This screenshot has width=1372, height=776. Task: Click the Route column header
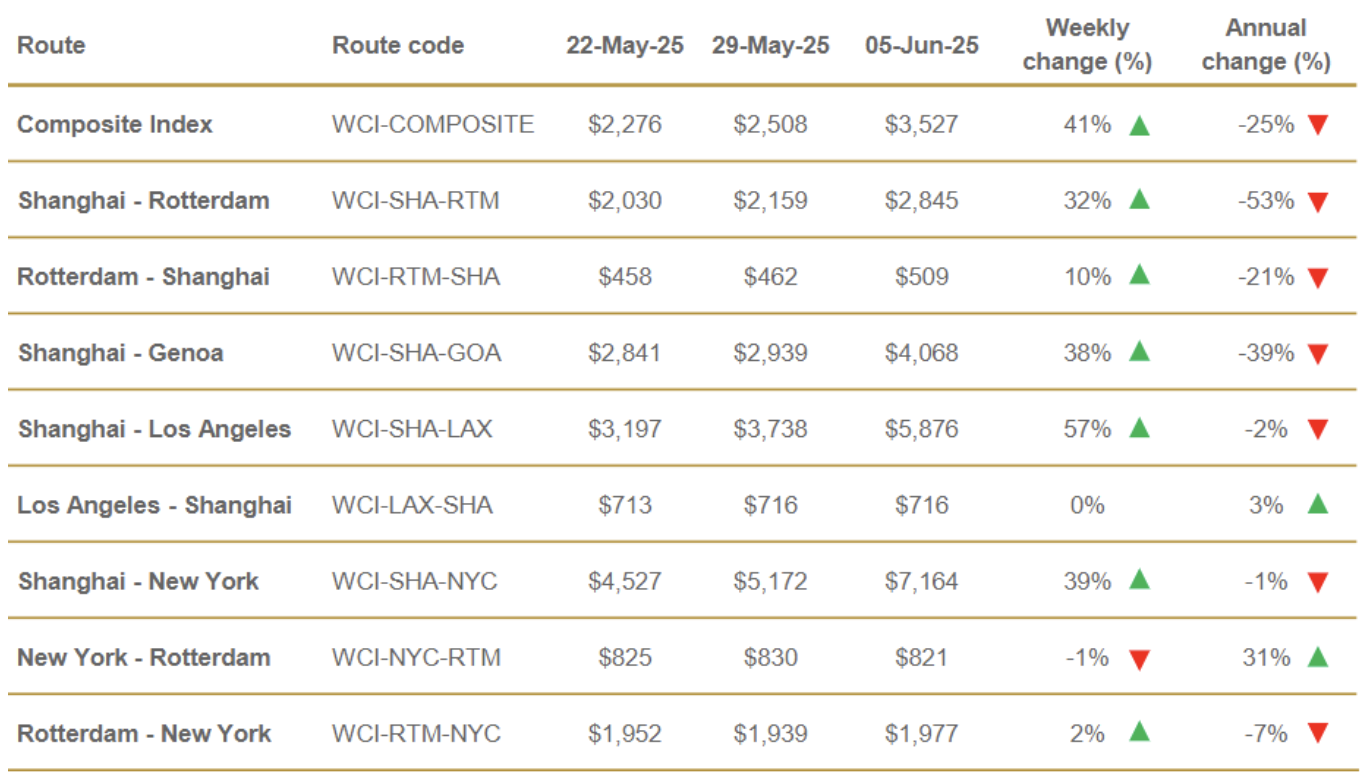(x=51, y=45)
